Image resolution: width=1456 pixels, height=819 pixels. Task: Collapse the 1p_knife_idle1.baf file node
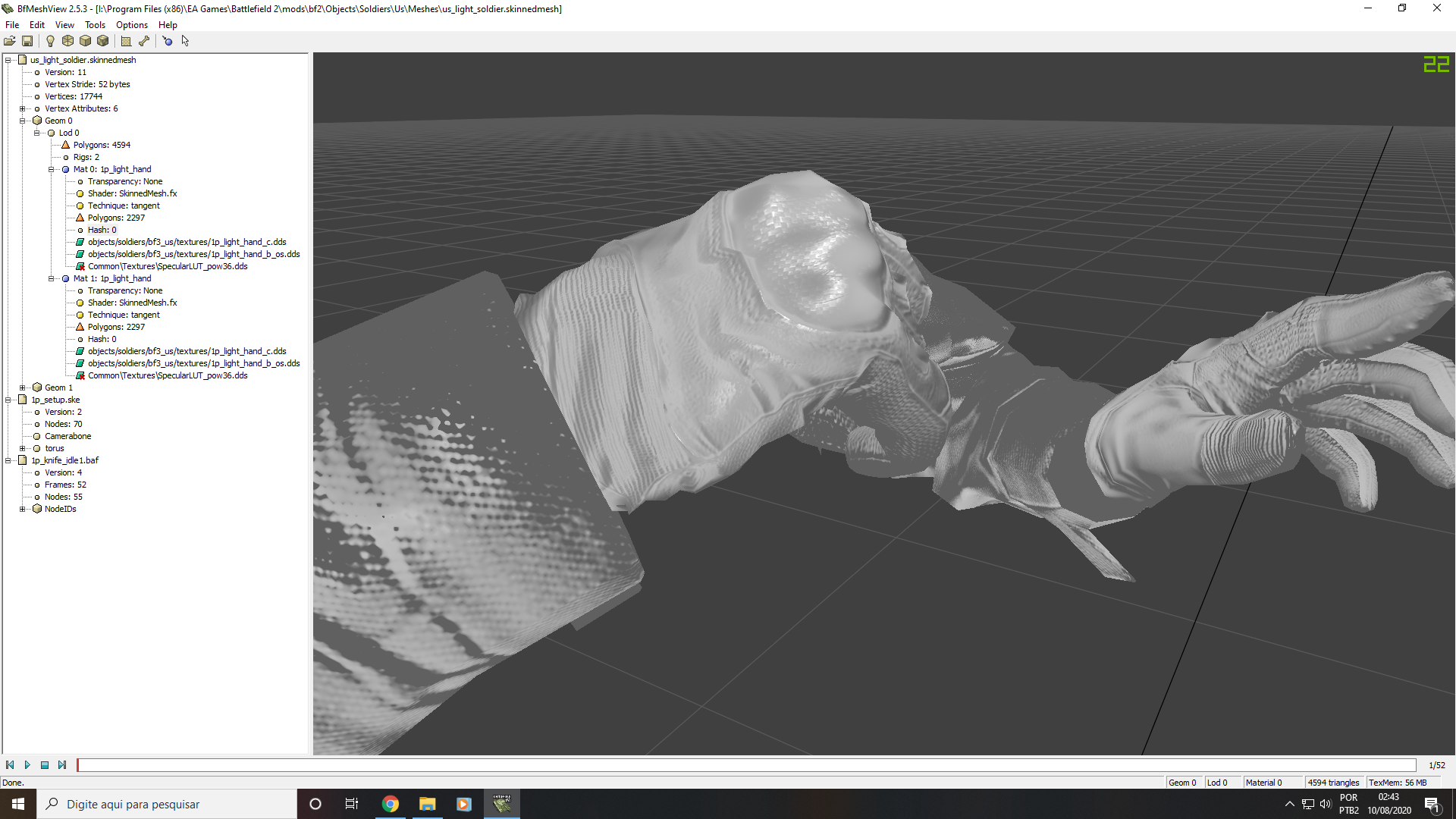click(8, 460)
